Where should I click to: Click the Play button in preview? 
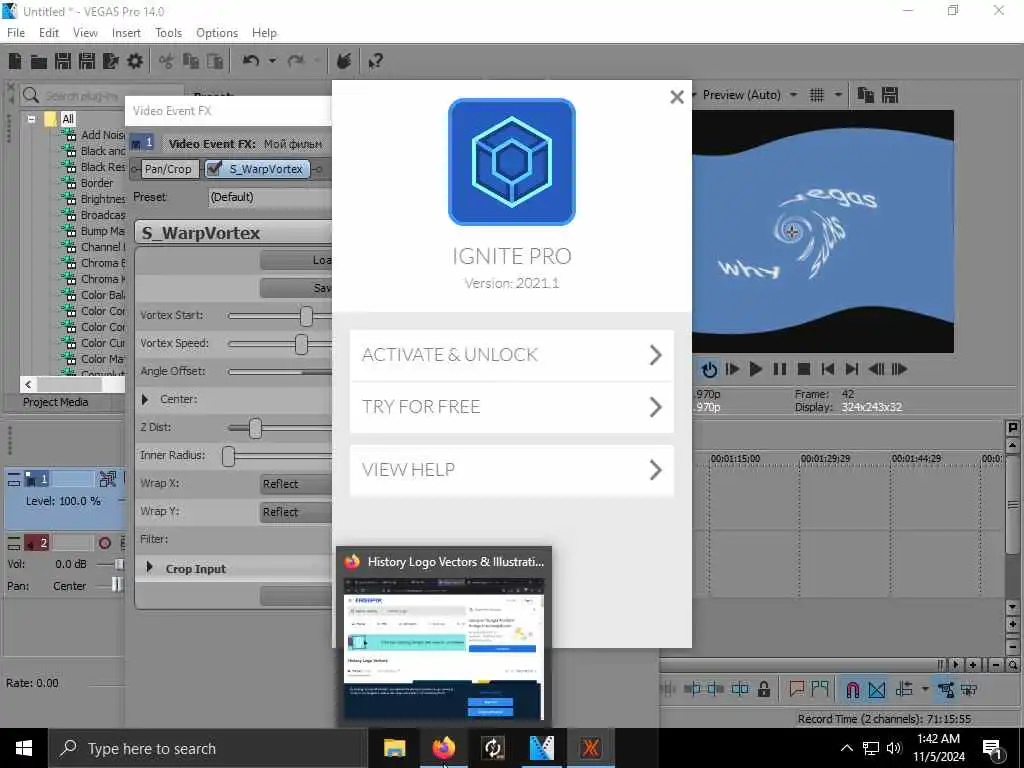click(x=756, y=370)
